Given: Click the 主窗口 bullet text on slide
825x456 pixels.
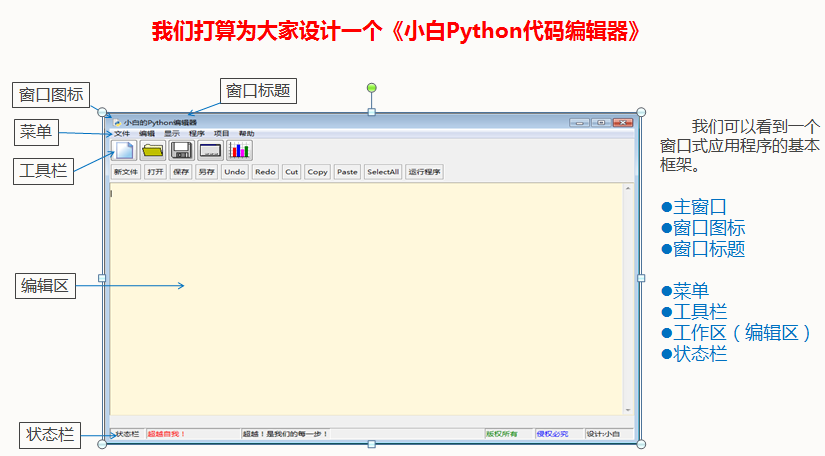Looking at the screenshot, I should (700, 207).
